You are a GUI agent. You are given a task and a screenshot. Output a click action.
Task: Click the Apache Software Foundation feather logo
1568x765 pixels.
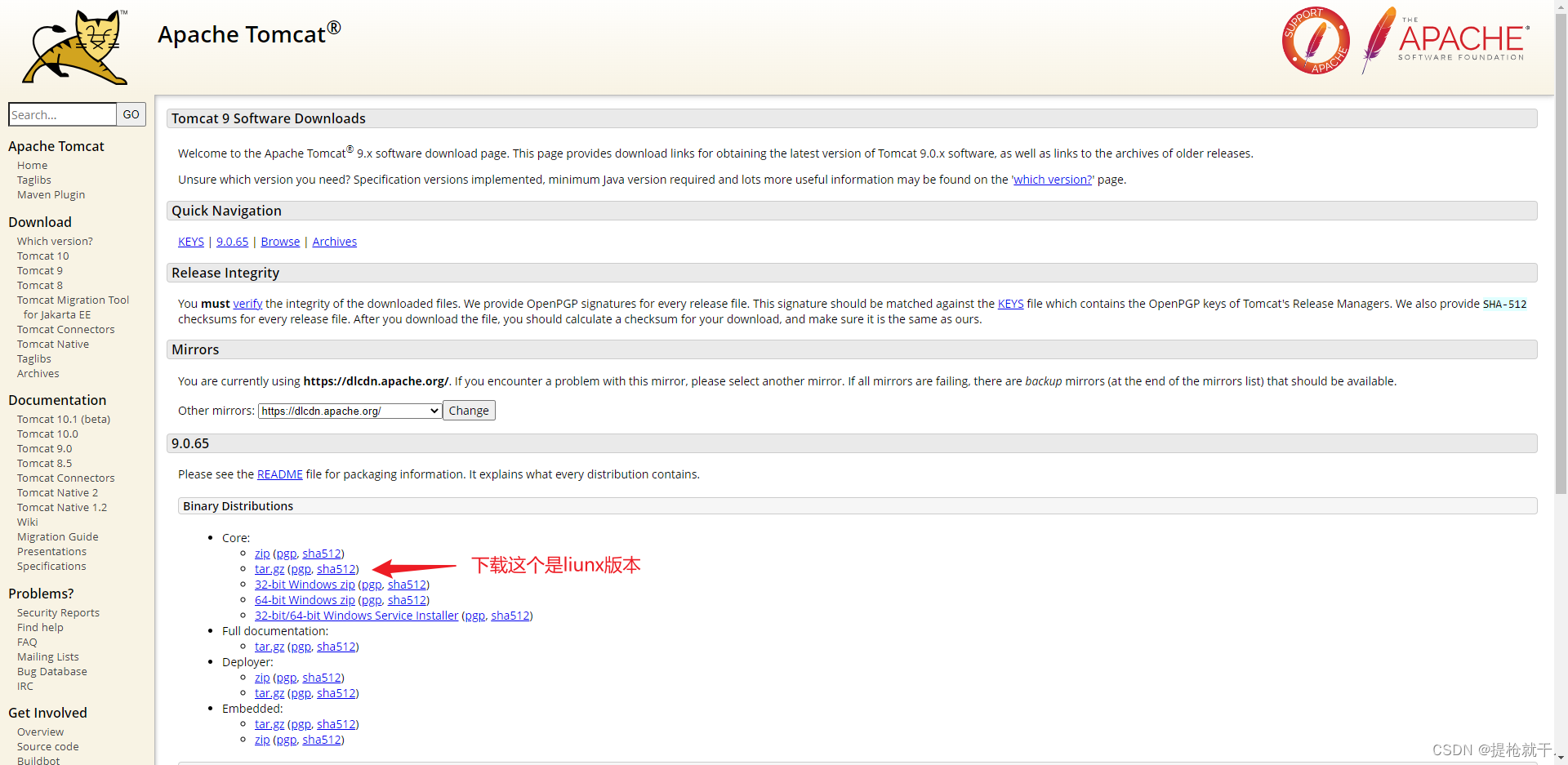[1445, 39]
